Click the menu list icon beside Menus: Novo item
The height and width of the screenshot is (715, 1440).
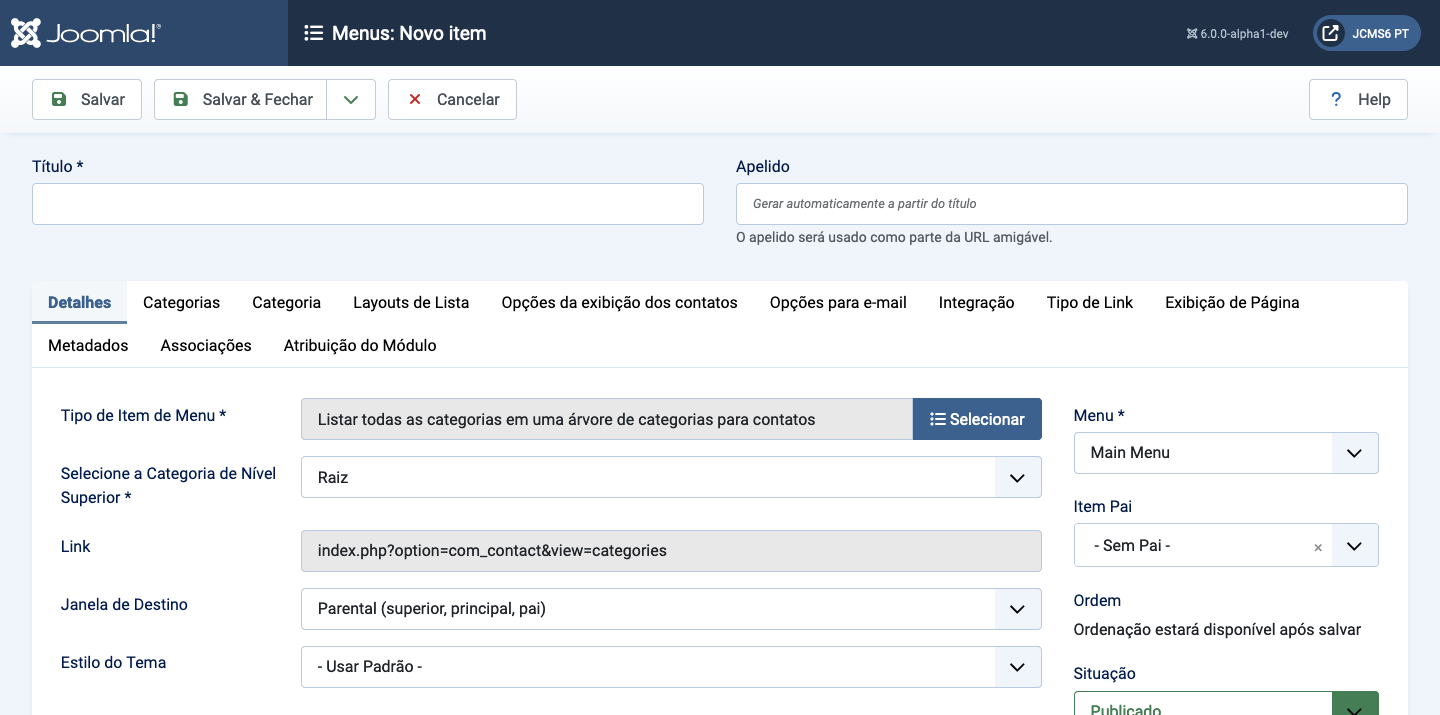(x=313, y=33)
